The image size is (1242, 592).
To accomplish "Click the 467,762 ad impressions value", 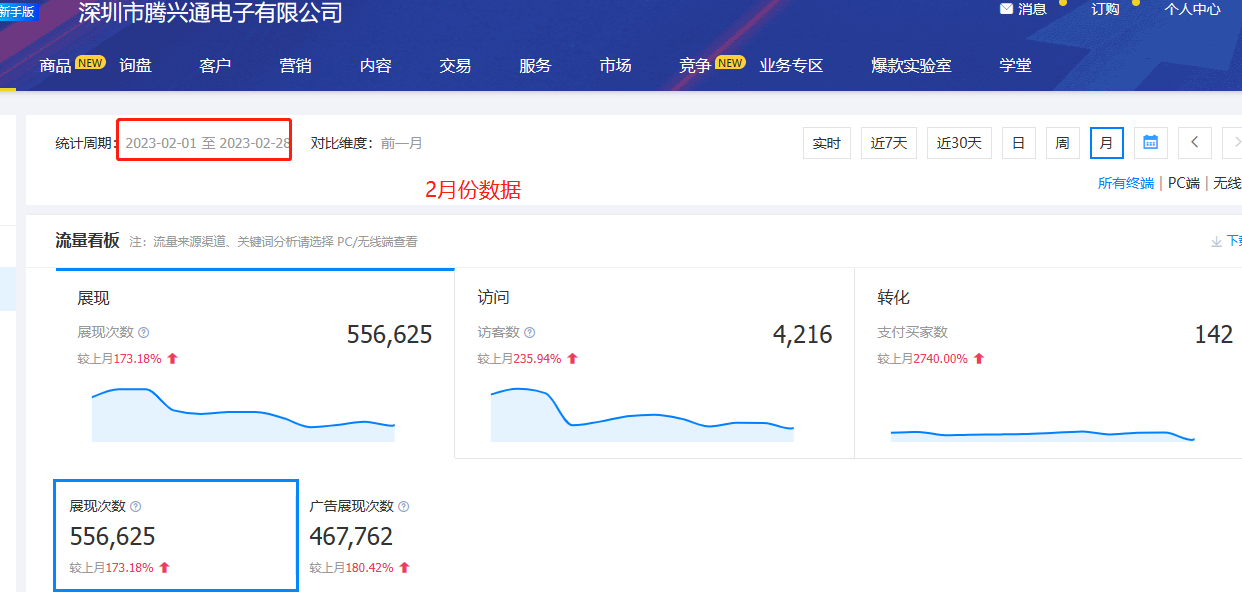I will pyautogui.click(x=351, y=537).
